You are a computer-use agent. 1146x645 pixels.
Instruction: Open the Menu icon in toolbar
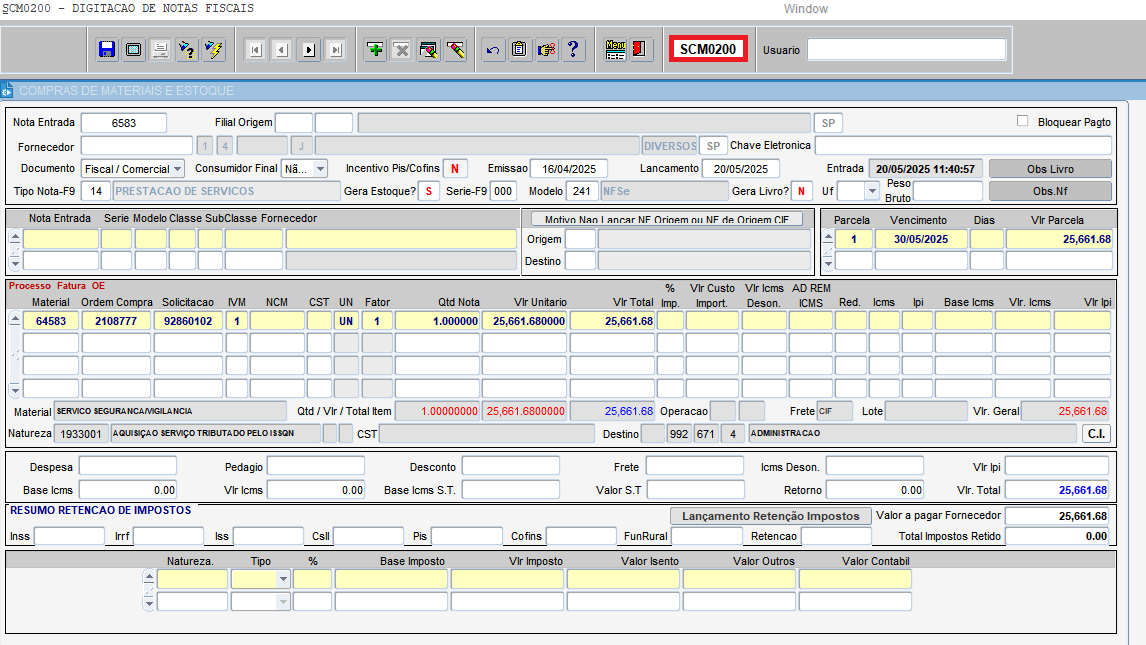point(615,50)
